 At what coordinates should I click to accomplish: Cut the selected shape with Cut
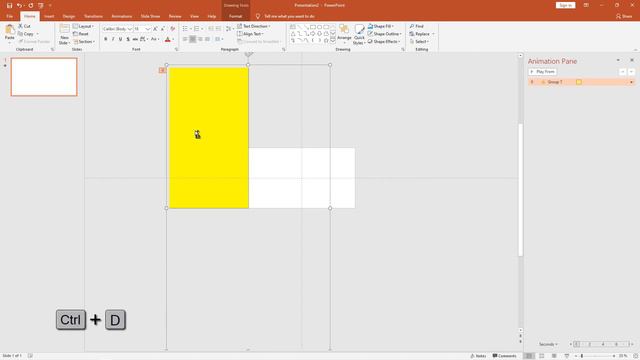pyautogui.click(x=24, y=26)
